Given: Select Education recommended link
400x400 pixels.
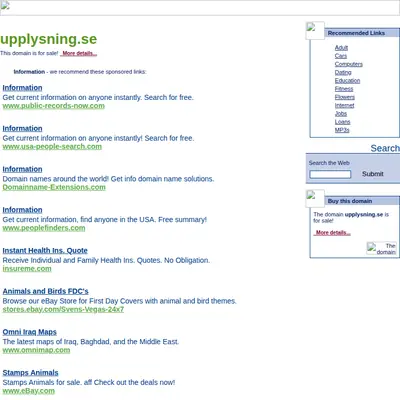Looking at the screenshot, I should coord(347,81).
